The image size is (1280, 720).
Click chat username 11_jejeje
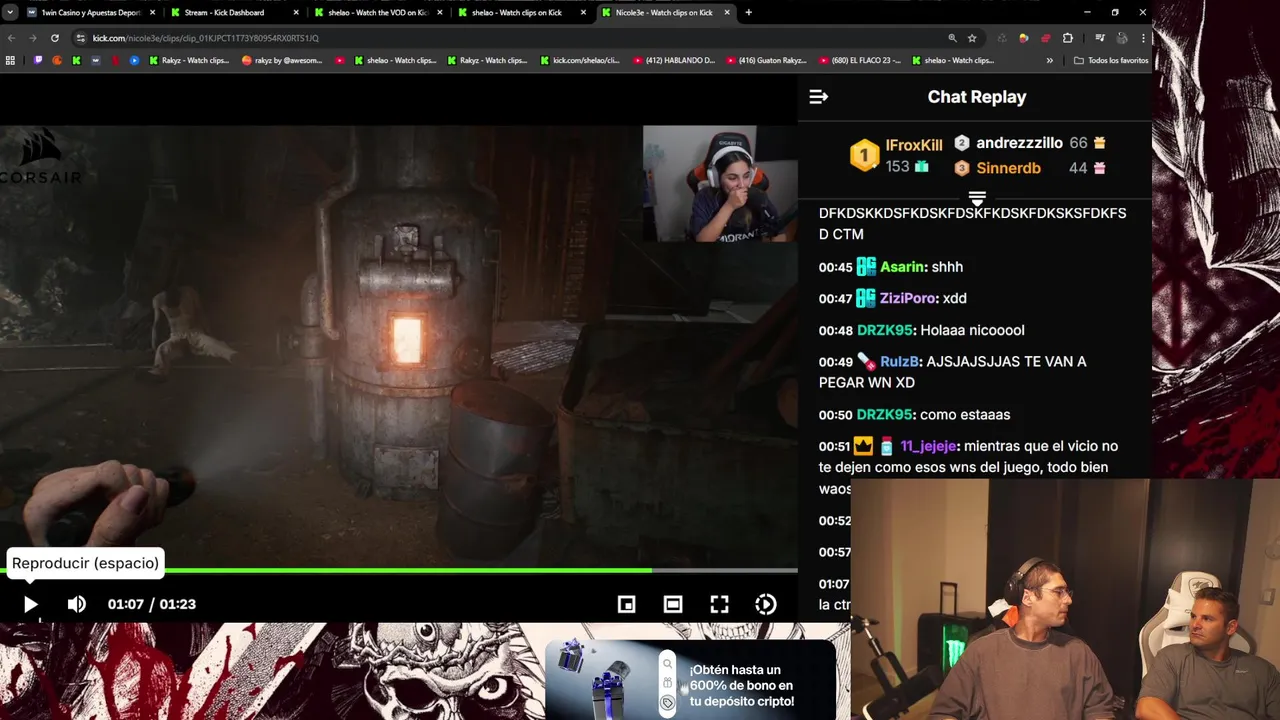(x=929, y=446)
